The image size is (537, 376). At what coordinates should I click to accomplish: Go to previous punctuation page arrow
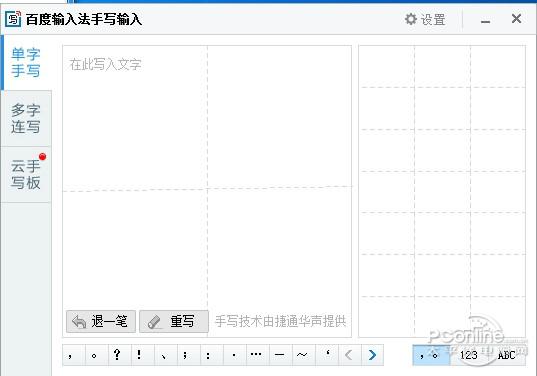pos(350,355)
